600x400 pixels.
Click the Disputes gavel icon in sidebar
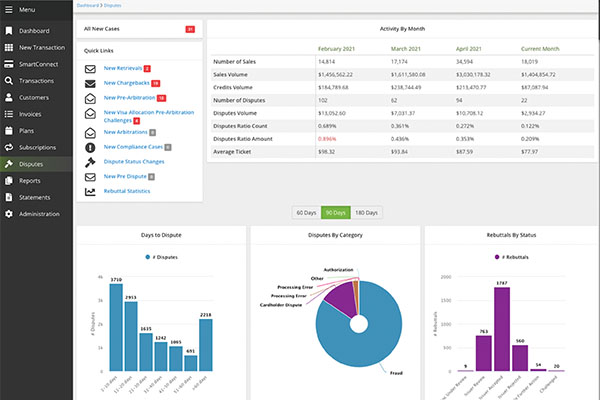click(x=8, y=164)
